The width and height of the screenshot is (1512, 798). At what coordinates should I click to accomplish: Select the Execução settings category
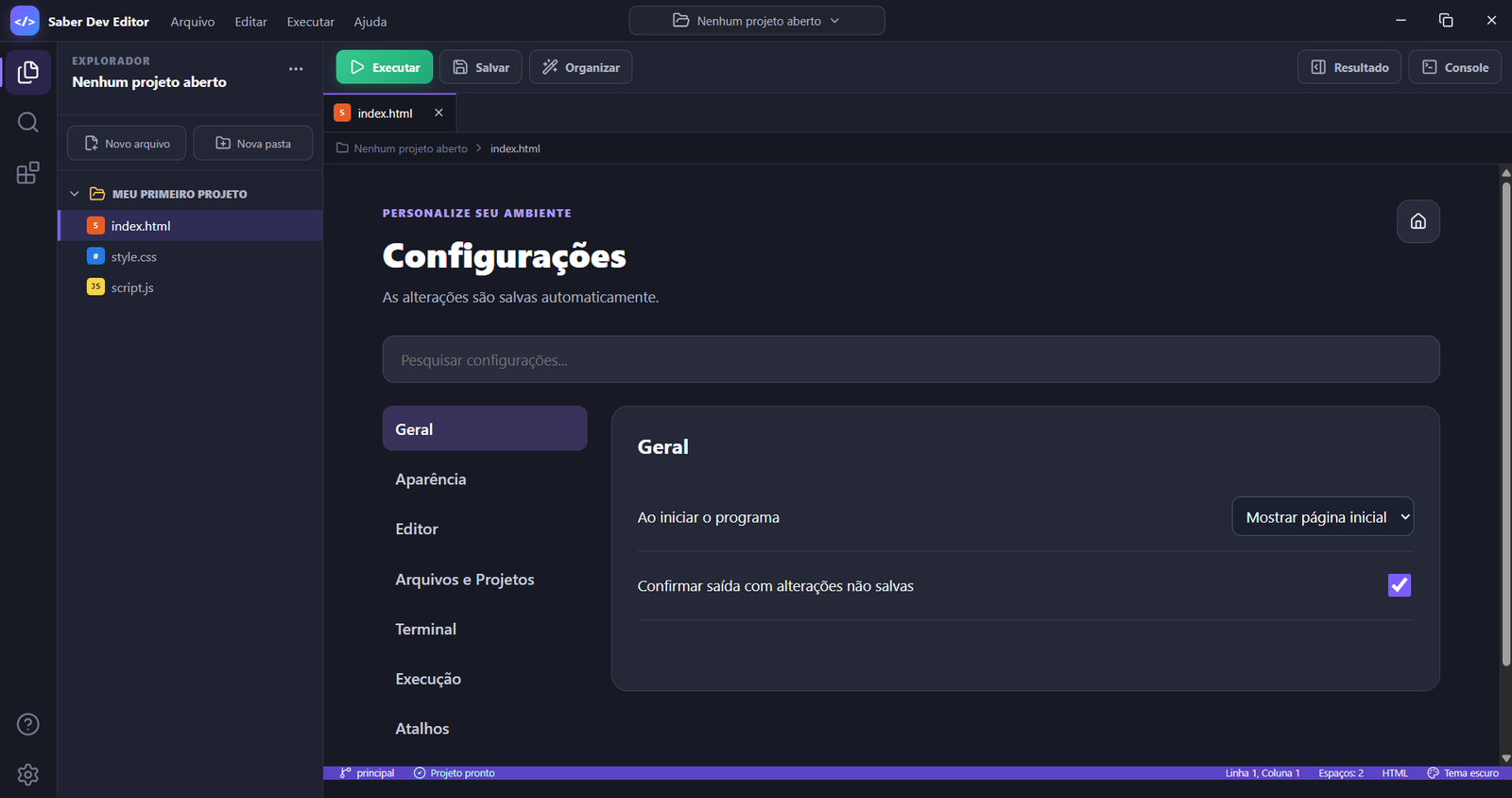[485, 679]
